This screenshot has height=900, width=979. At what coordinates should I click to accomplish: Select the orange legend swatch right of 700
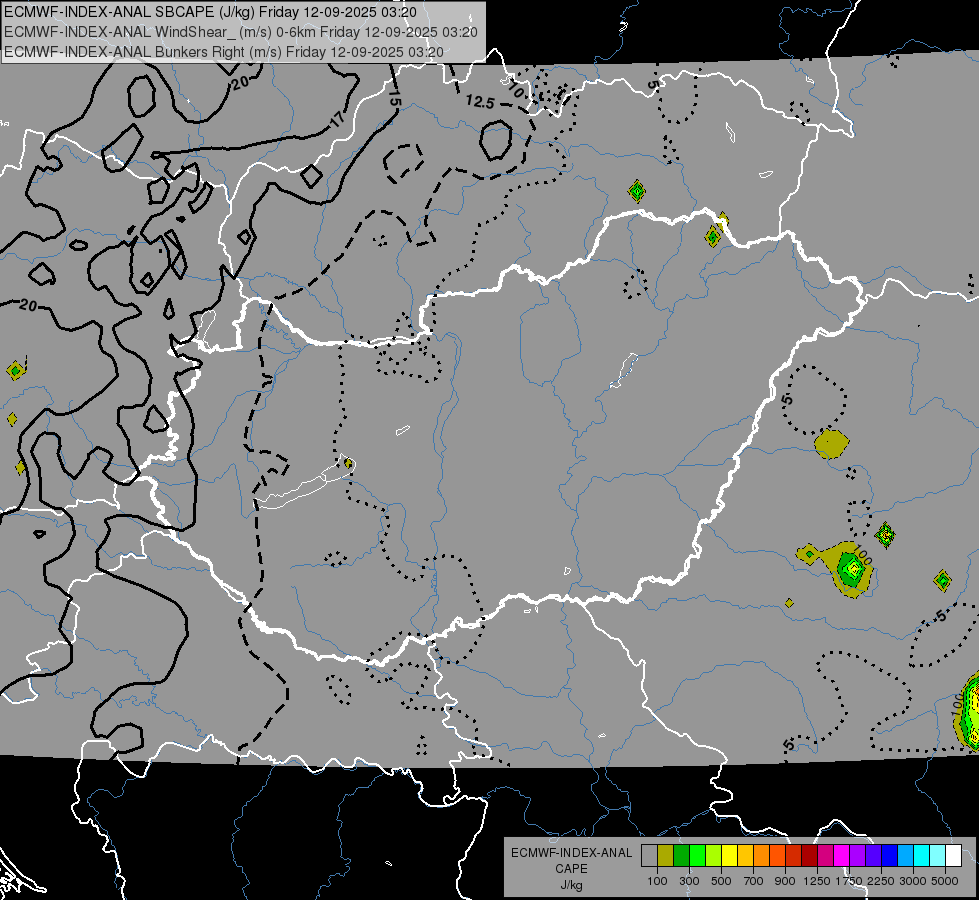(x=762, y=855)
